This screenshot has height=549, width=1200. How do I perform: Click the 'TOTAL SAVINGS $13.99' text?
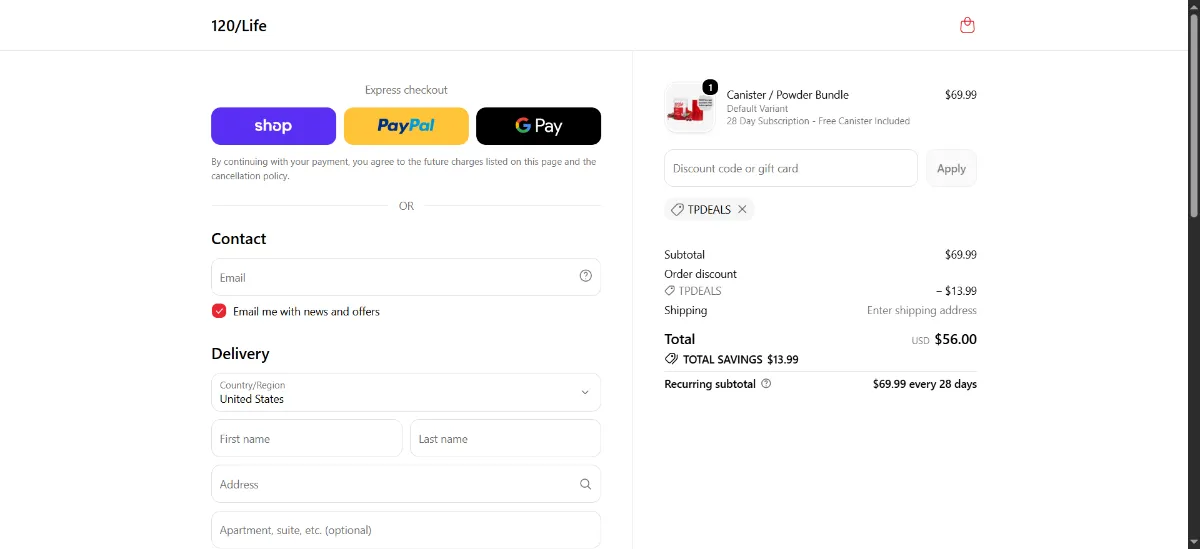pos(741,359)
